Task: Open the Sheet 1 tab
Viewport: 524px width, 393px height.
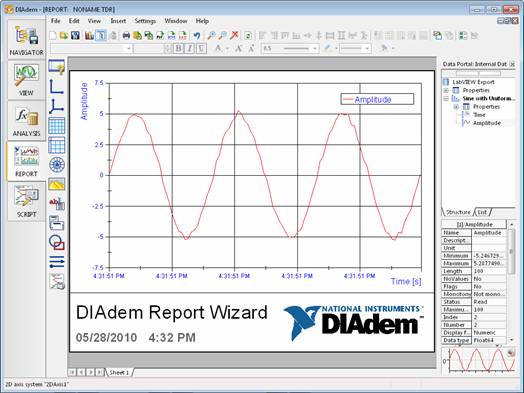Action: [119, 372]
